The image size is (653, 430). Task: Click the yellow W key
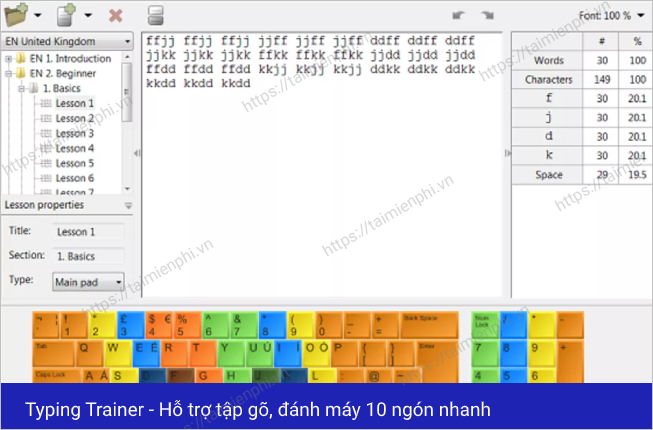(x=118, y=353)
